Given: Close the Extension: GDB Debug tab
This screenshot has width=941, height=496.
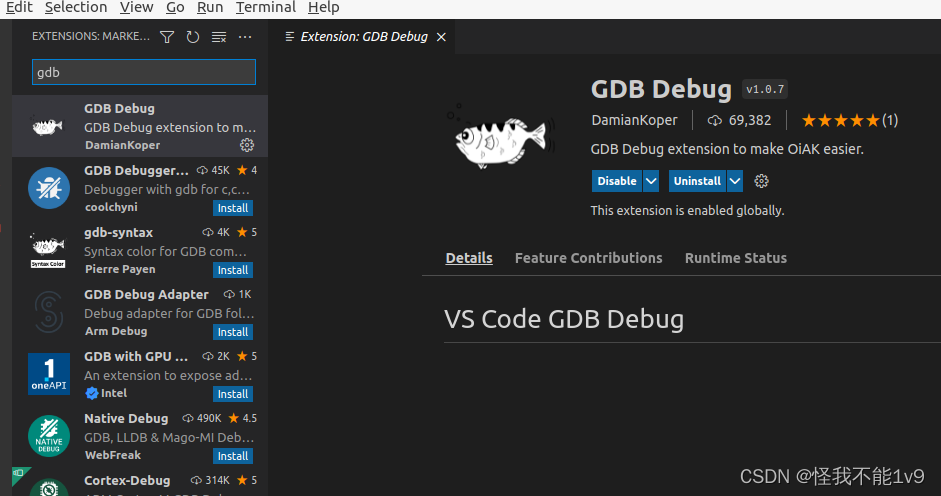Looking at the screenshot, I should point(441,37).
